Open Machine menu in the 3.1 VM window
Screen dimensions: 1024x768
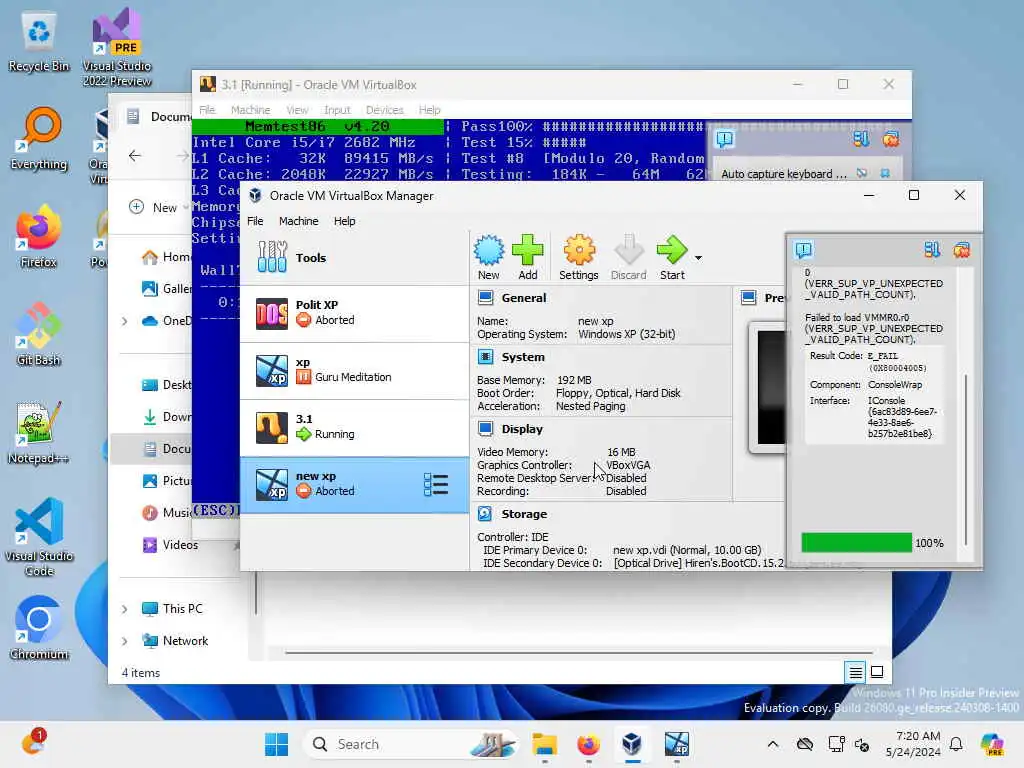coord(250,110)
